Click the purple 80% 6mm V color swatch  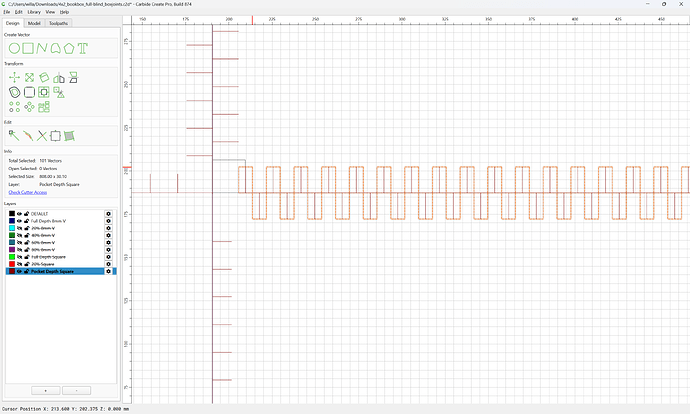click(12, 250)
